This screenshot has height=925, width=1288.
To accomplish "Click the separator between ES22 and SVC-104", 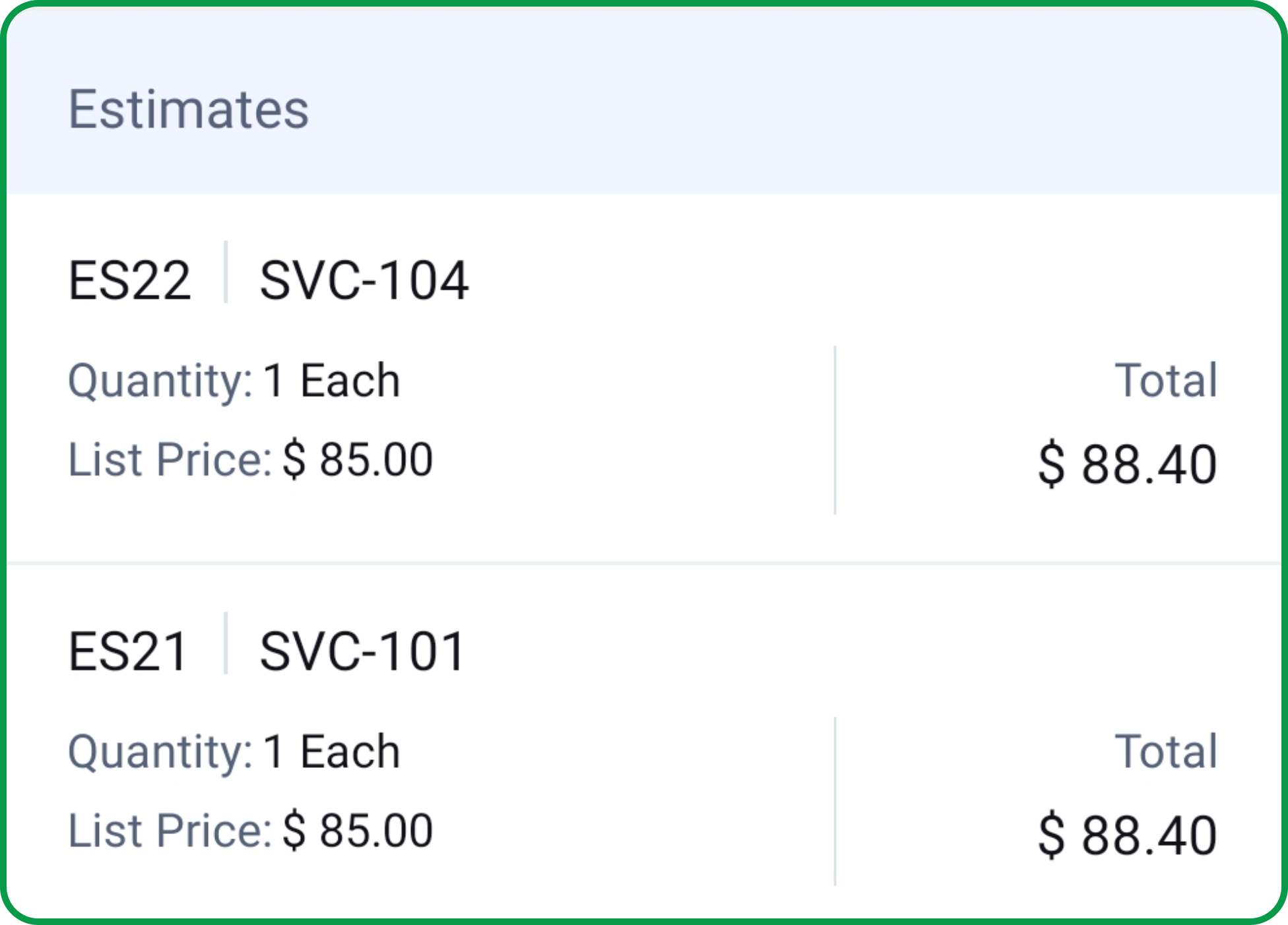I will pyautogui.click(x=226, y=272).
